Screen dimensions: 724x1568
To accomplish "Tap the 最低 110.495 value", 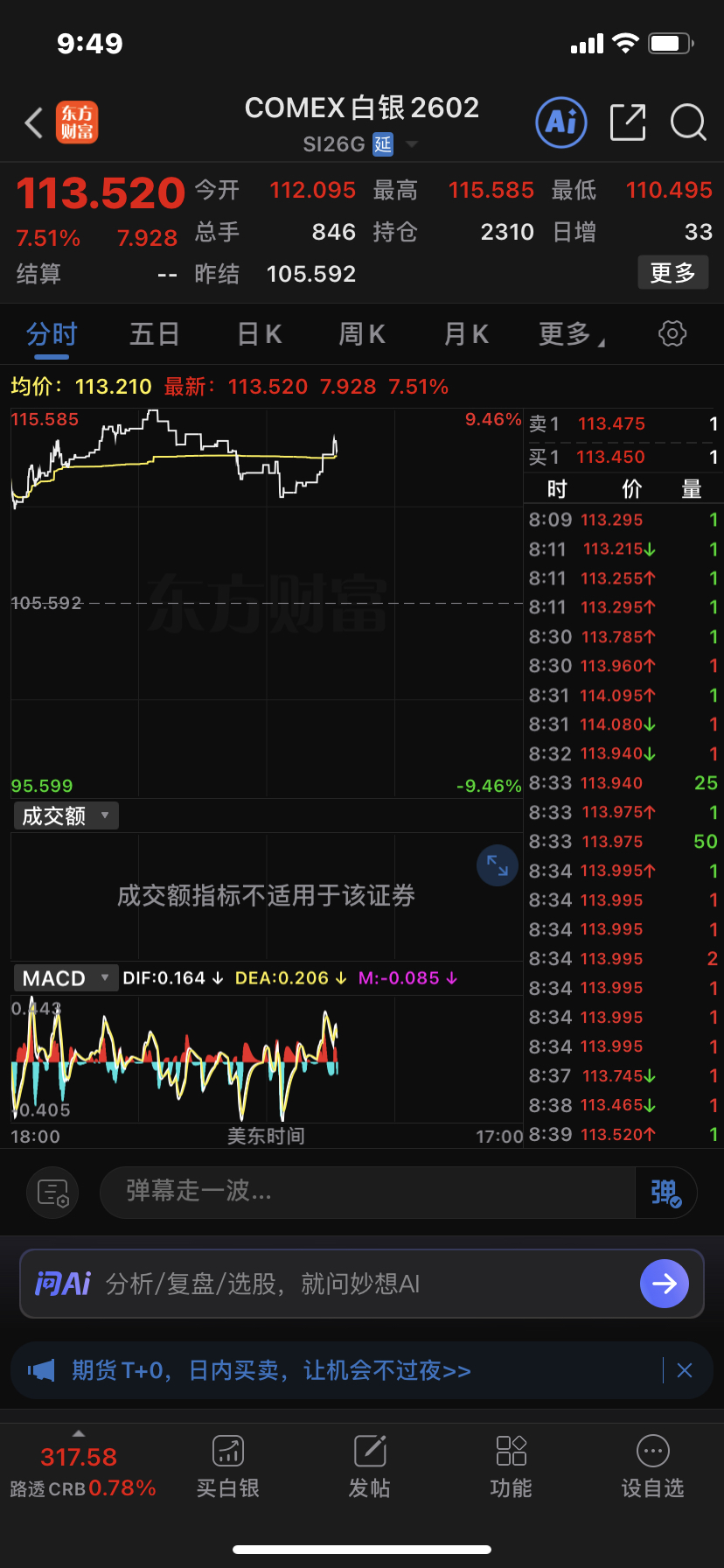I will (x=669, y=190).
